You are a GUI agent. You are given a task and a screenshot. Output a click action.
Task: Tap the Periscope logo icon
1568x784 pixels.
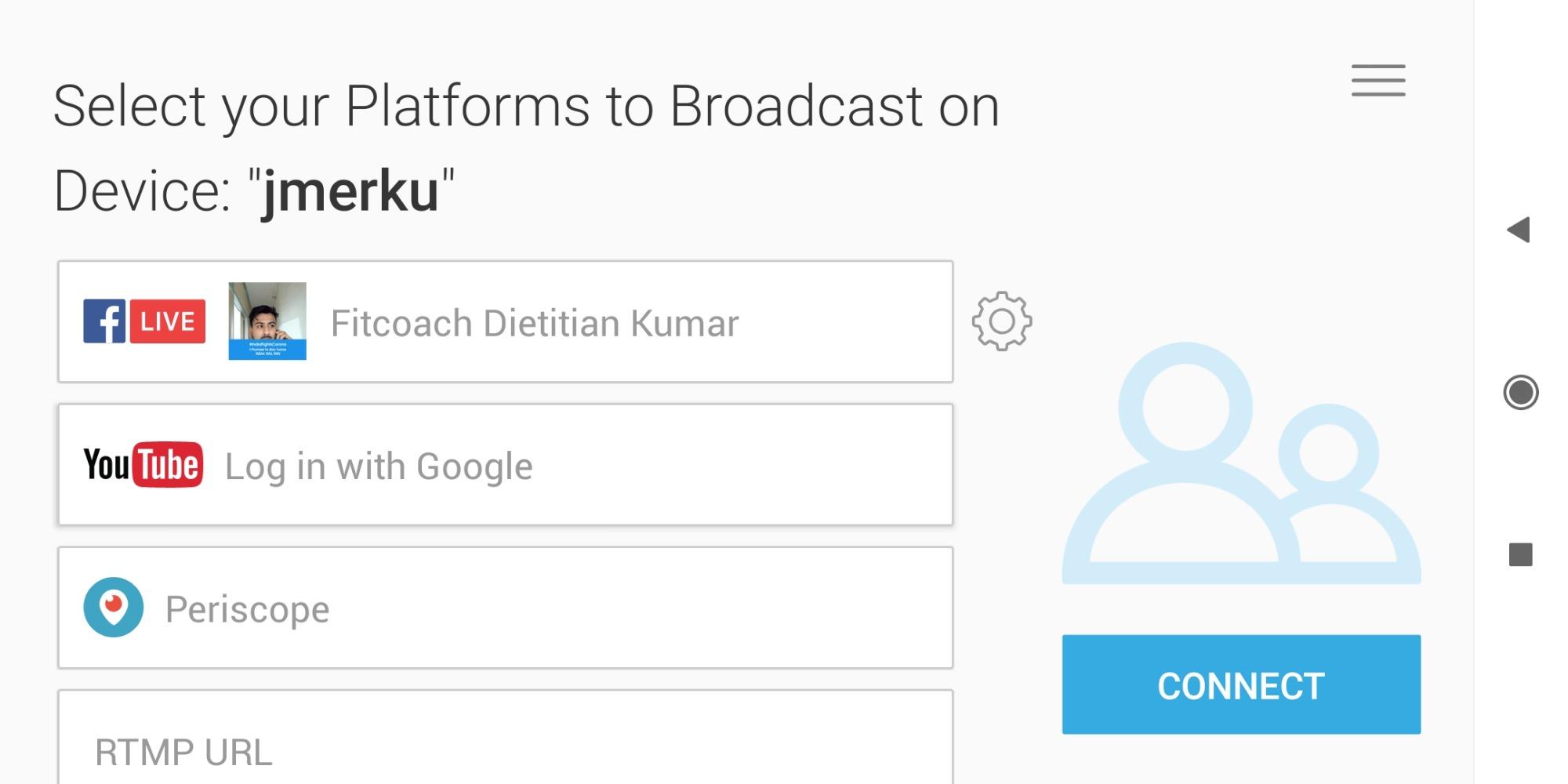[114, 608]
